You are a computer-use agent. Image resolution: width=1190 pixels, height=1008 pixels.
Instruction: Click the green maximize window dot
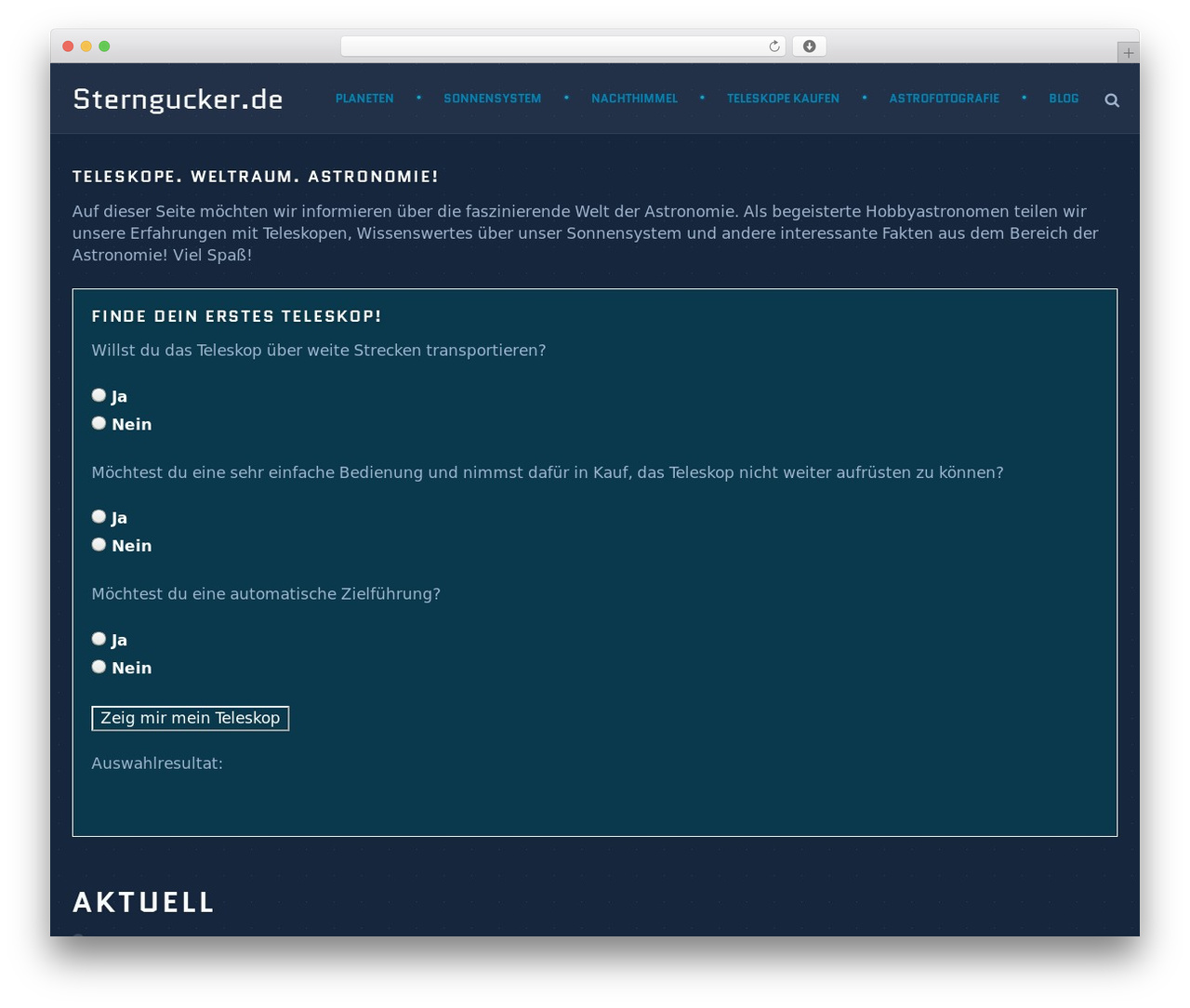tap(104, 46)
